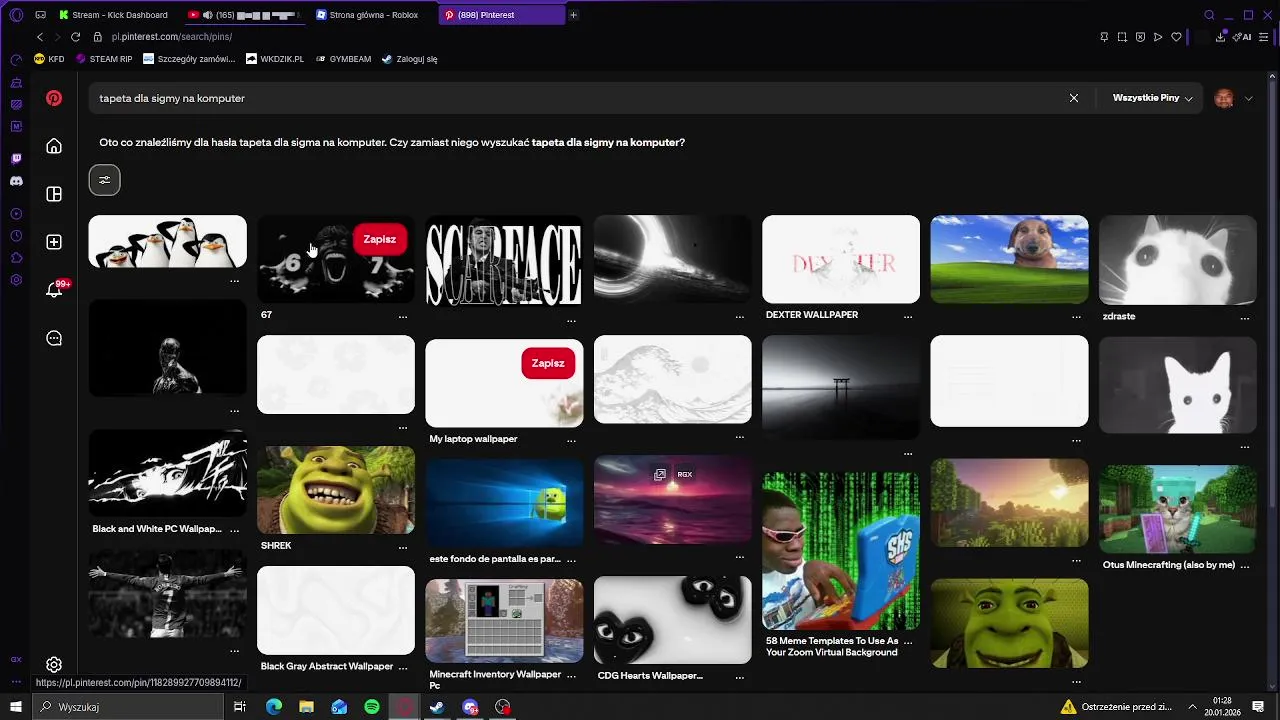This screenshot has height=720, width=1280.
Task: Open notifications bell showing 99+
Action: point(54,290)
